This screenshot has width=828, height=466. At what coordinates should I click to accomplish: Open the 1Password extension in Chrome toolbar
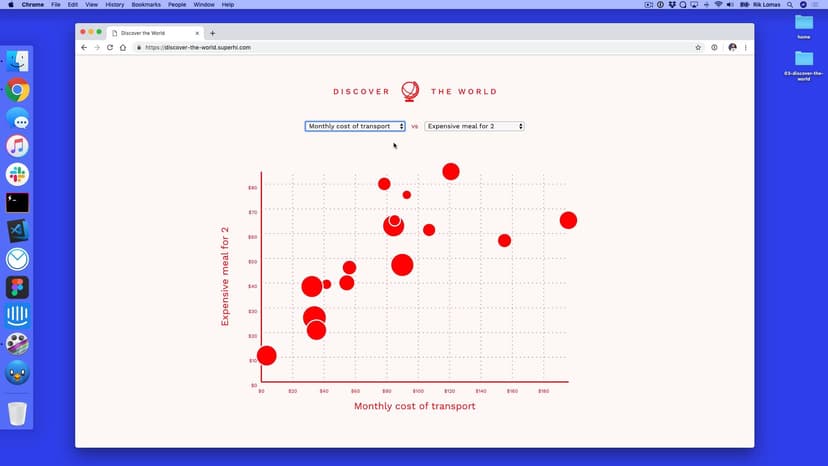714,47
